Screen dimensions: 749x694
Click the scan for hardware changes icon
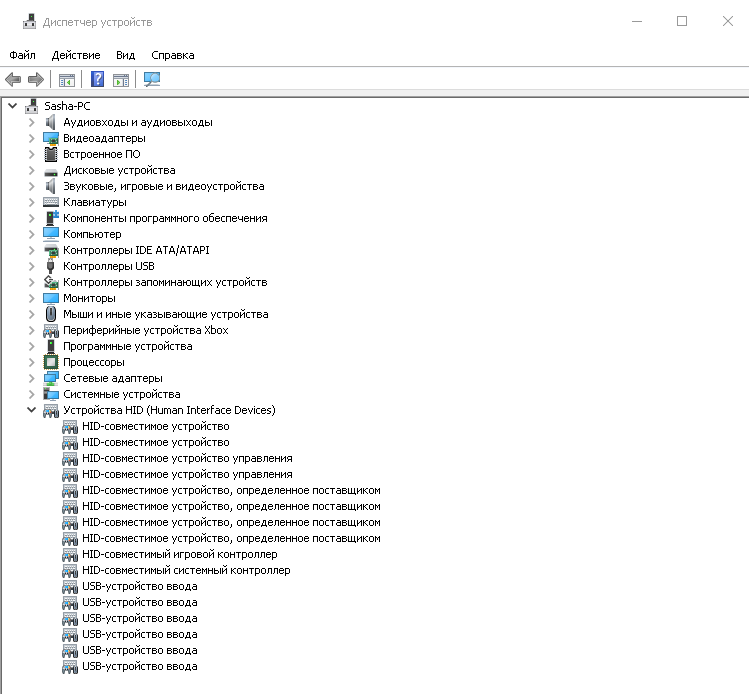(152, 79)
